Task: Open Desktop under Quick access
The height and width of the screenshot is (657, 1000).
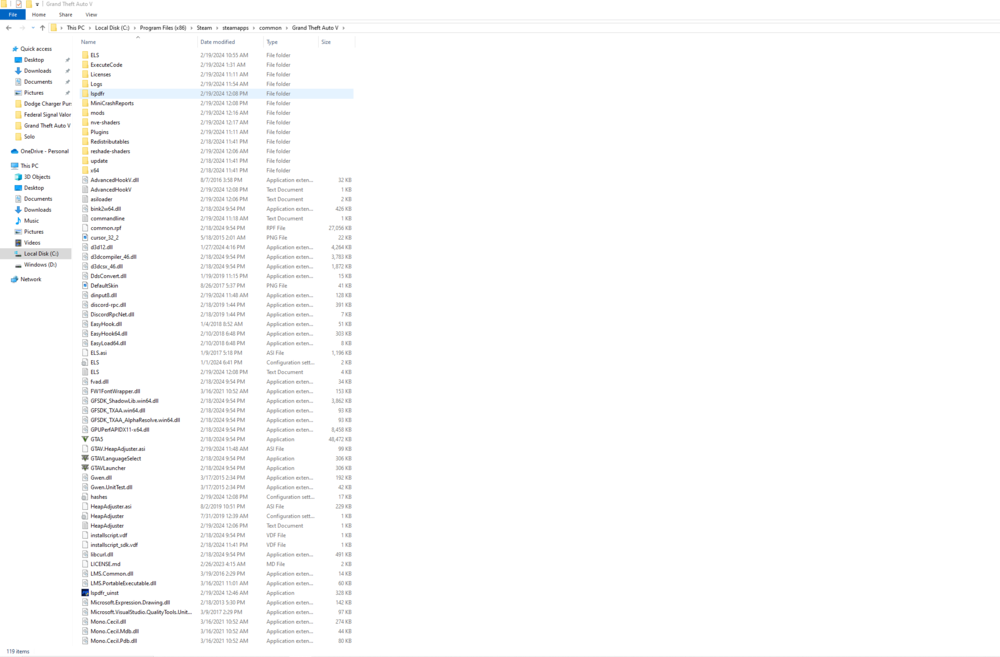Action: tap(34, 60)
